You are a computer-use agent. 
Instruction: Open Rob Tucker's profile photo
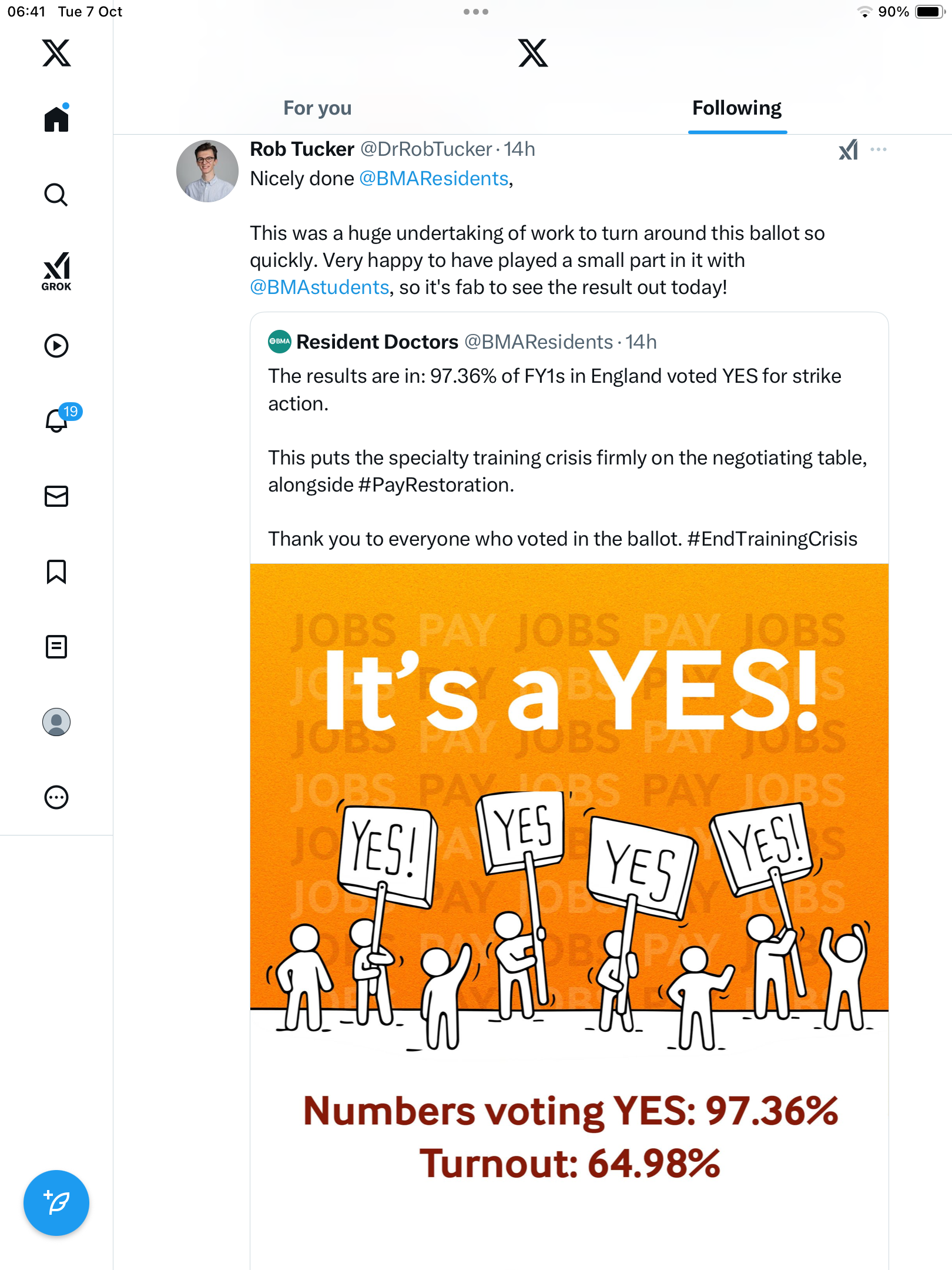coord(207,171)
